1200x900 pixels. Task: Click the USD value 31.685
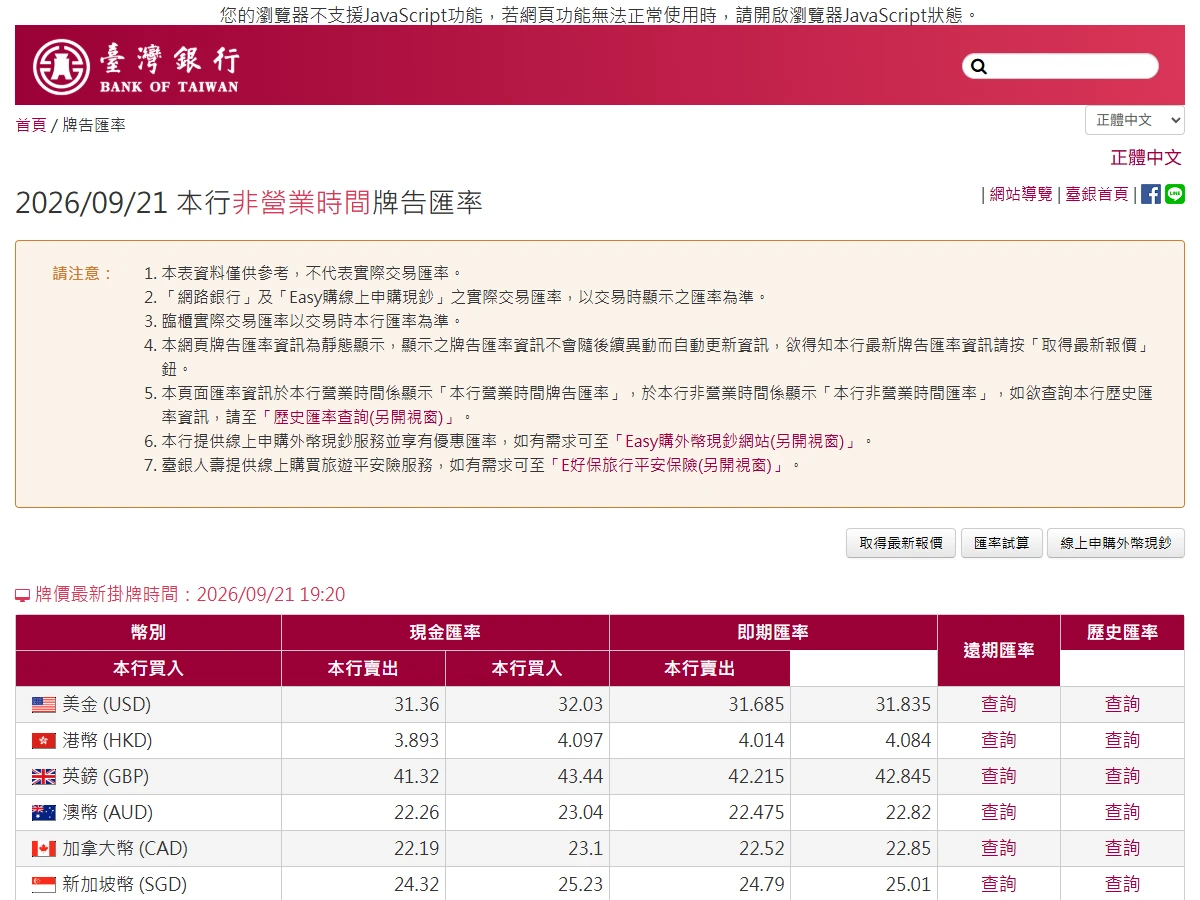(x=756, y=704)
